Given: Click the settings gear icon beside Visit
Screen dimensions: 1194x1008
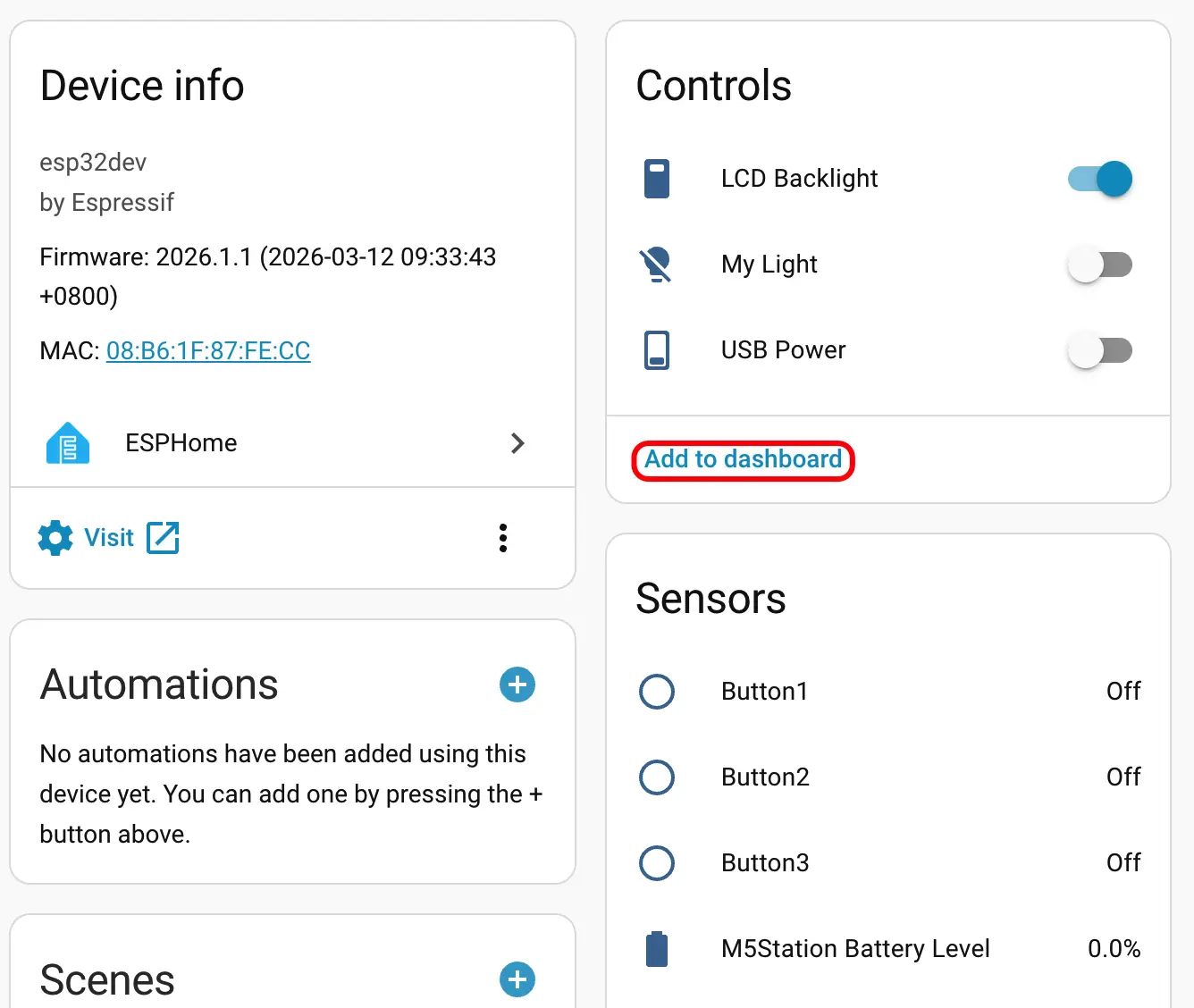Looking at the screenshot, I should pos(55,538).
